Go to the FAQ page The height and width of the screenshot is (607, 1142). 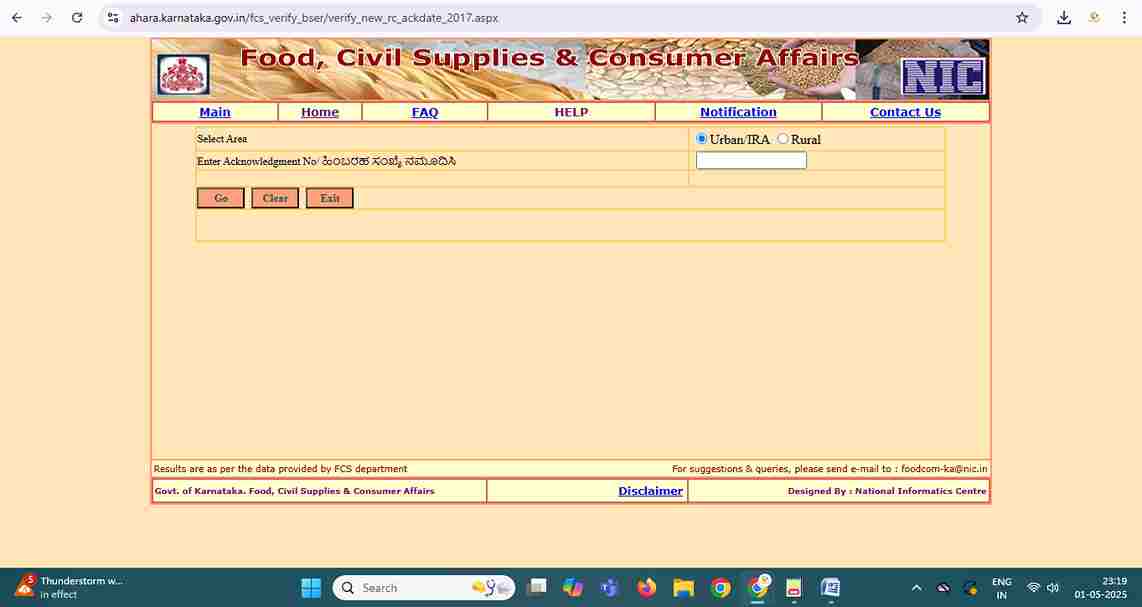[x=425, y=111]
